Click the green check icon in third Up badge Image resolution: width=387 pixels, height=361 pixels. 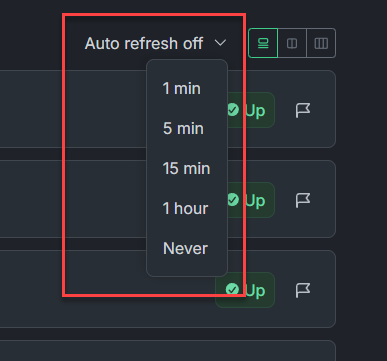[232, 289]
